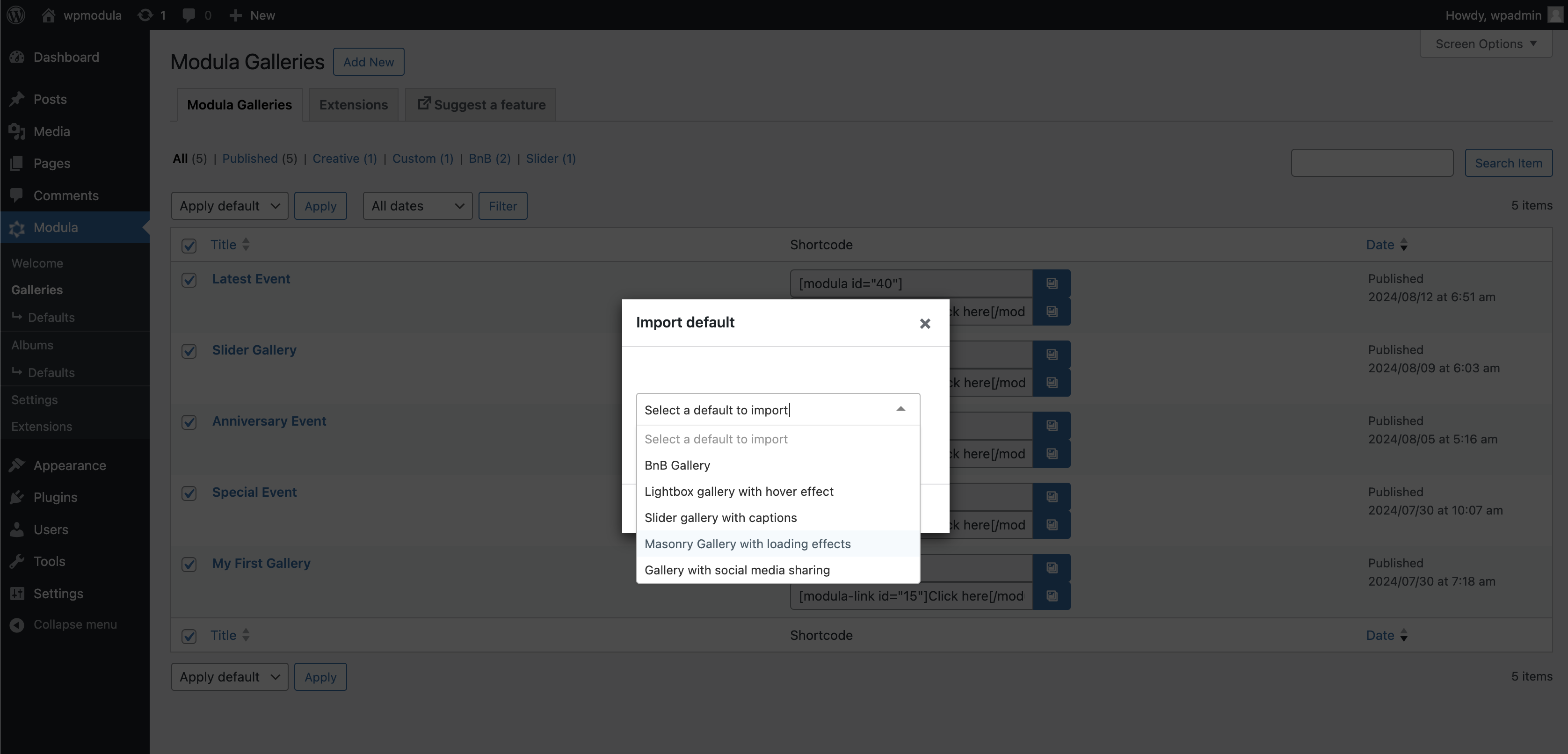Choose Masonry Gallery with loading effects option

pos(747,544)
